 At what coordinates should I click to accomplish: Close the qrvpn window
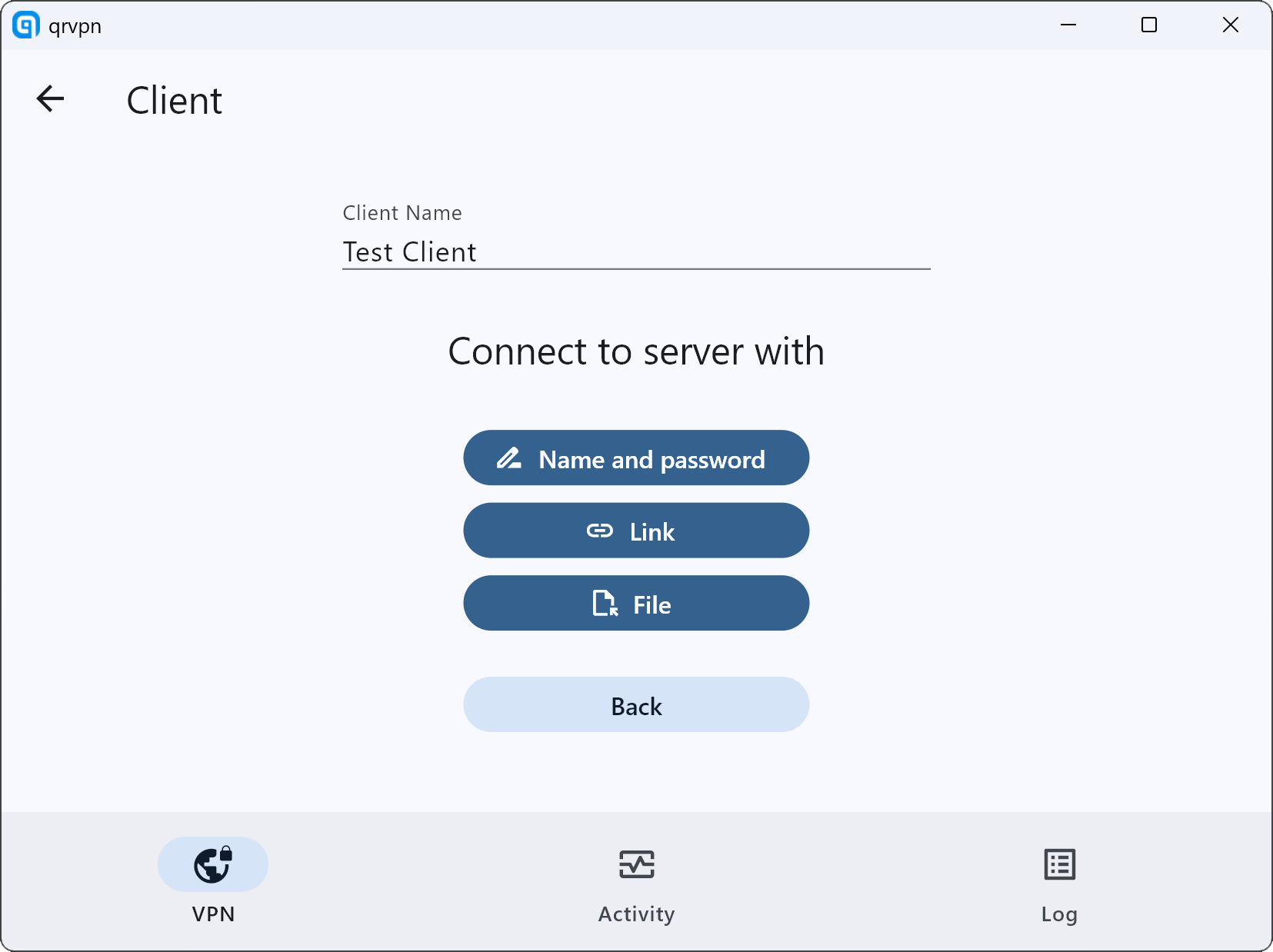(1230, 25)
